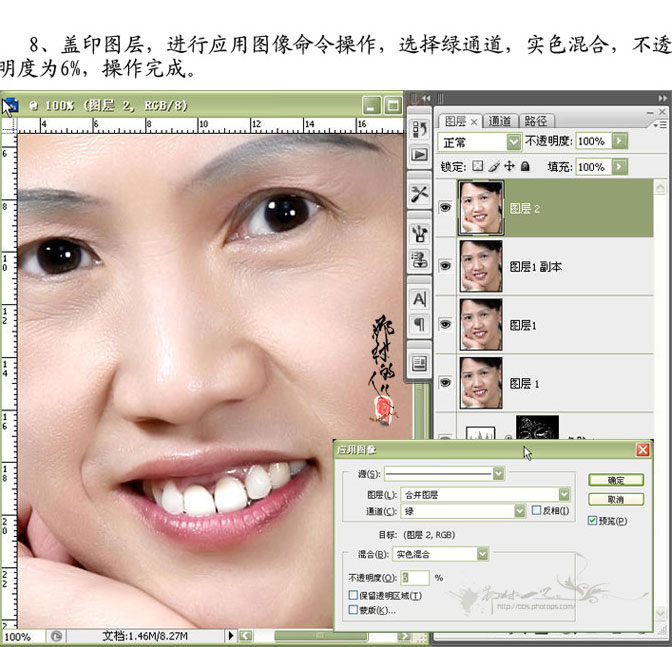672x647 pixels.
Task: Select the 图层 2 layer thumbnail
Action: 480,207
